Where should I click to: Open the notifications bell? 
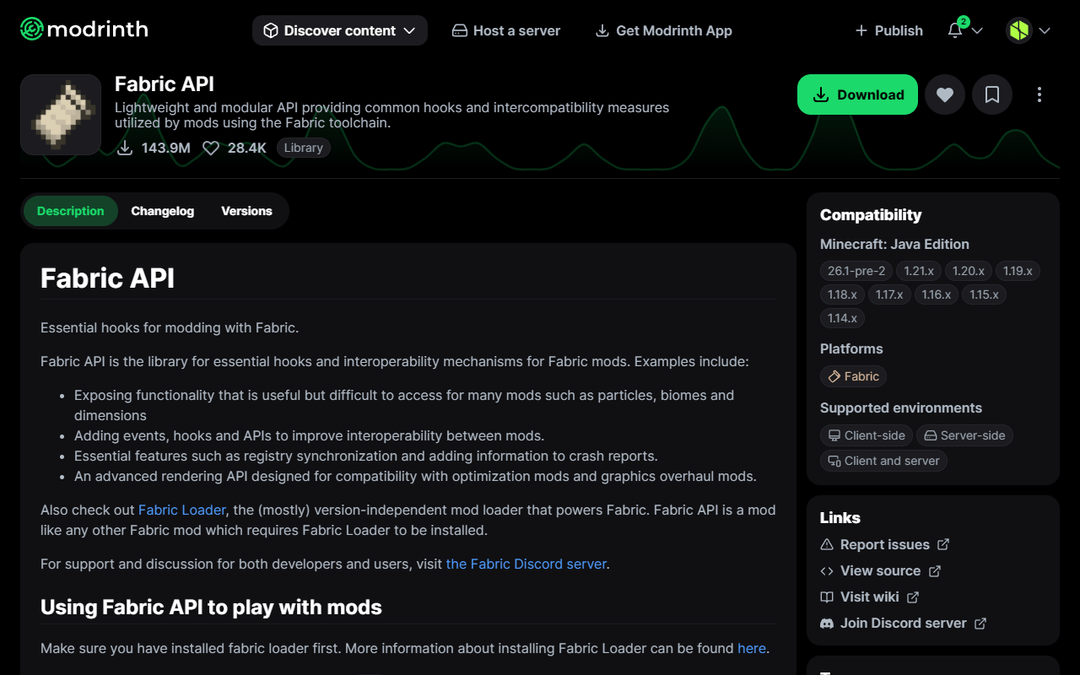956,30
